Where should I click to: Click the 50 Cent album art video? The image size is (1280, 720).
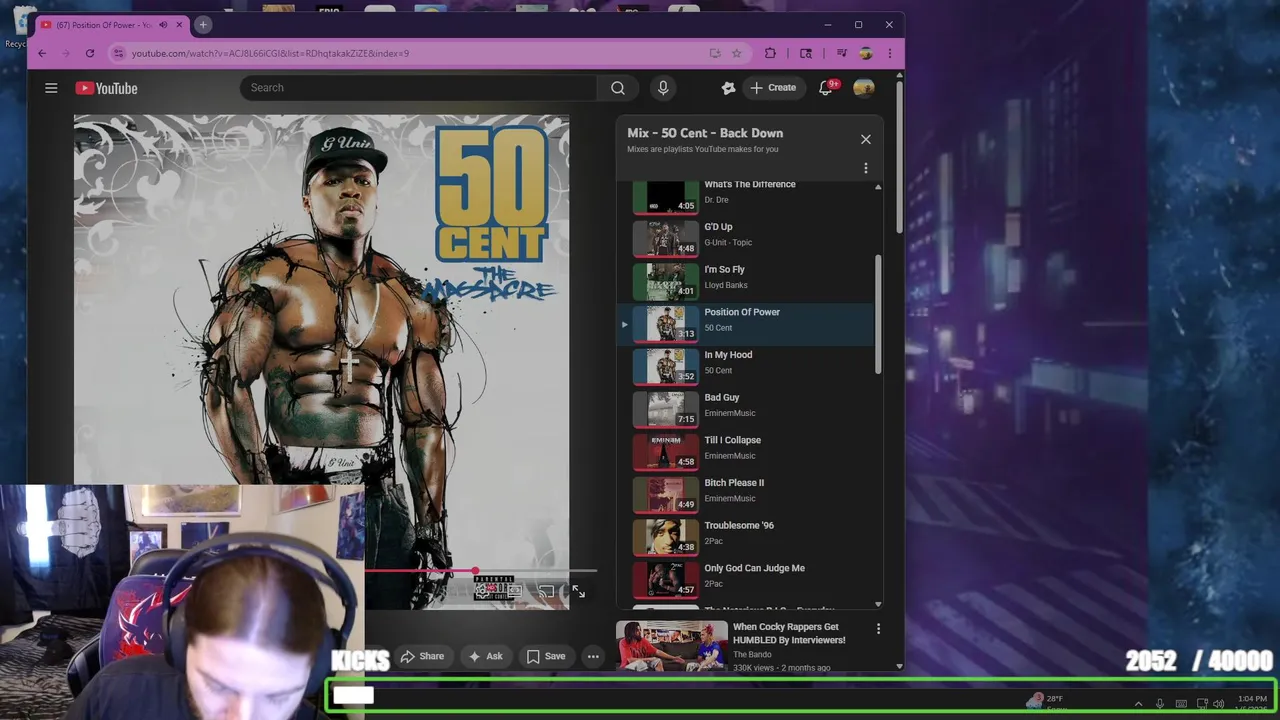(321, 362)
